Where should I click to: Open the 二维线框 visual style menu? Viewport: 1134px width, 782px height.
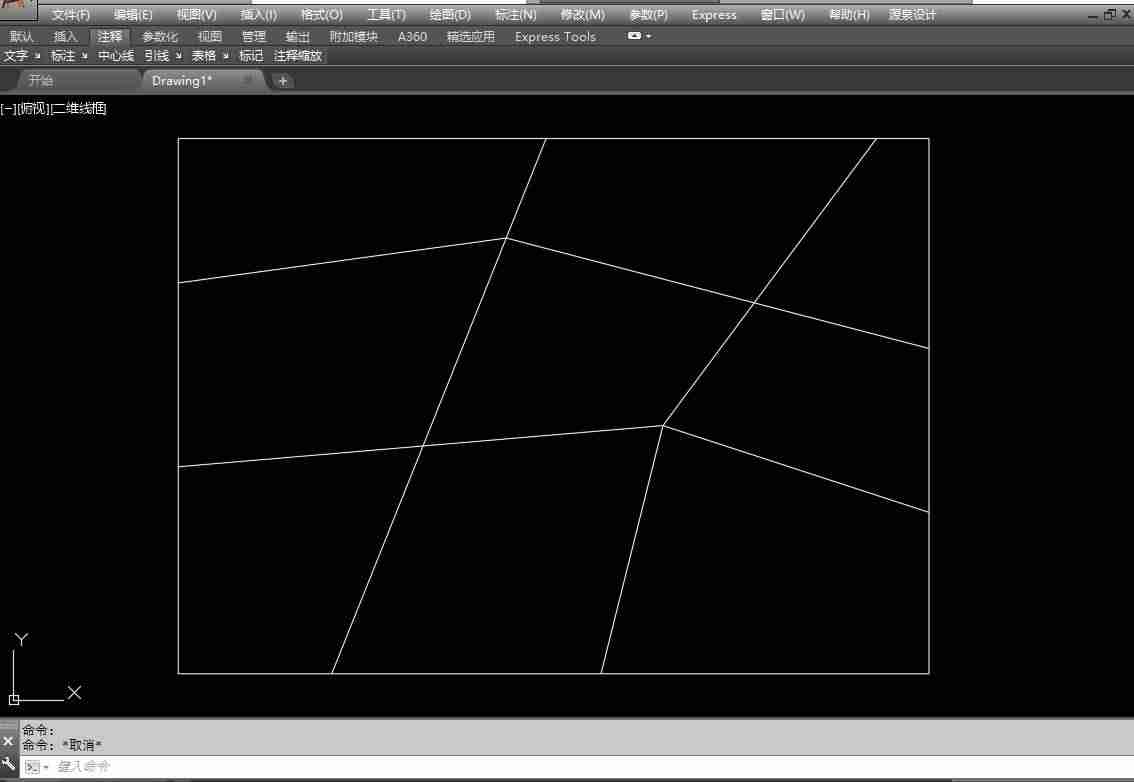79,109
